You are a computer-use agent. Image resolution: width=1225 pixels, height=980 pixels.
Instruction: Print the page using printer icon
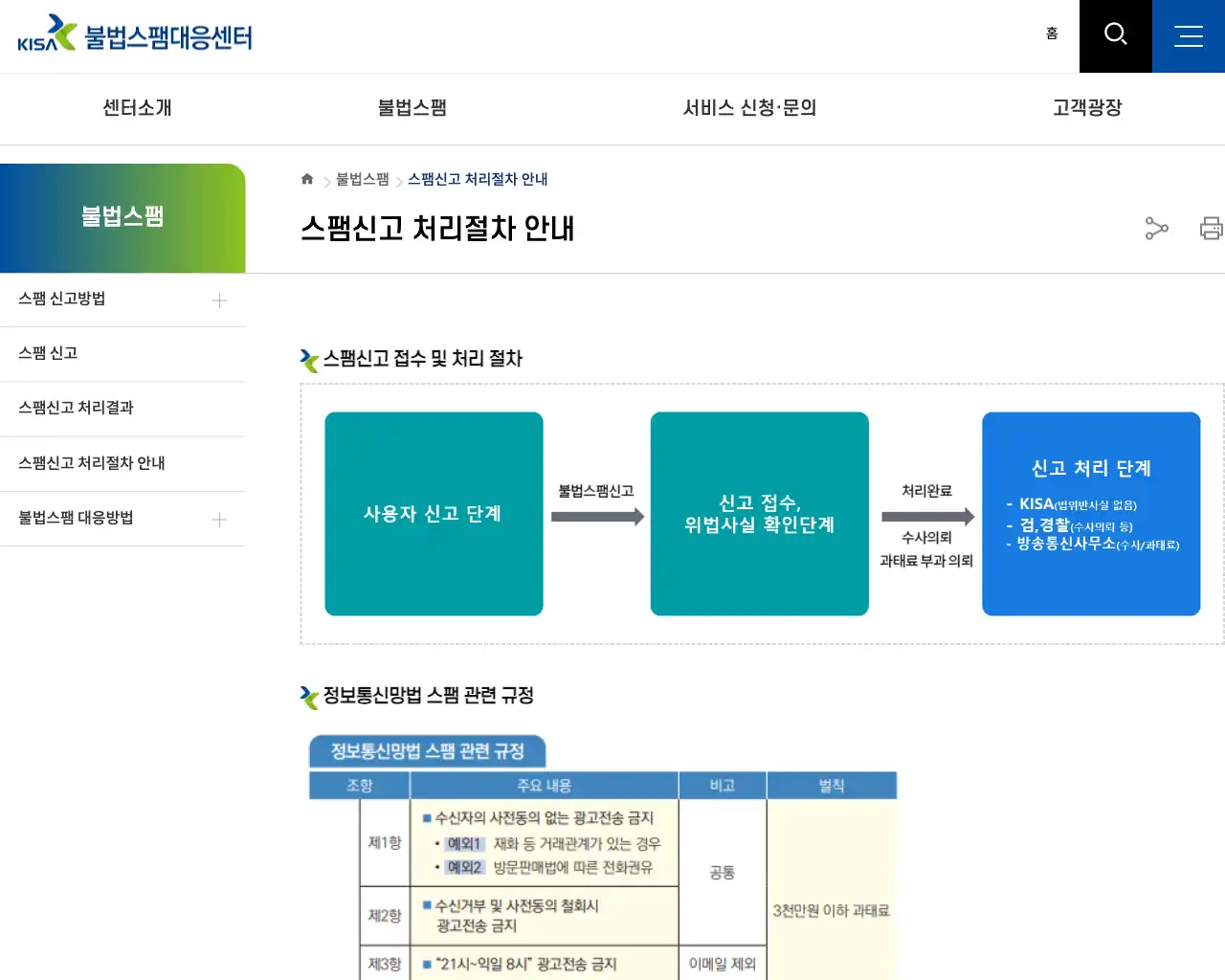point(1212,229)
